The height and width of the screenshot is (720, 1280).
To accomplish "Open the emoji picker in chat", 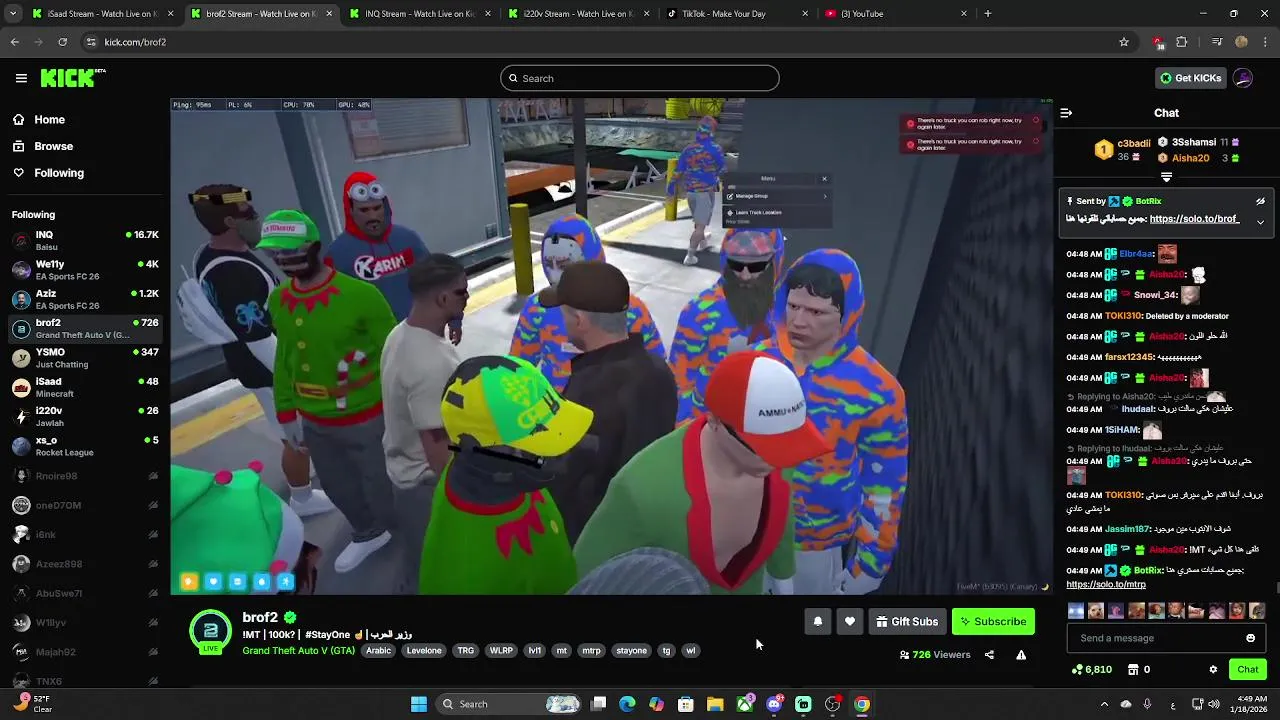I will [1250, 638].
